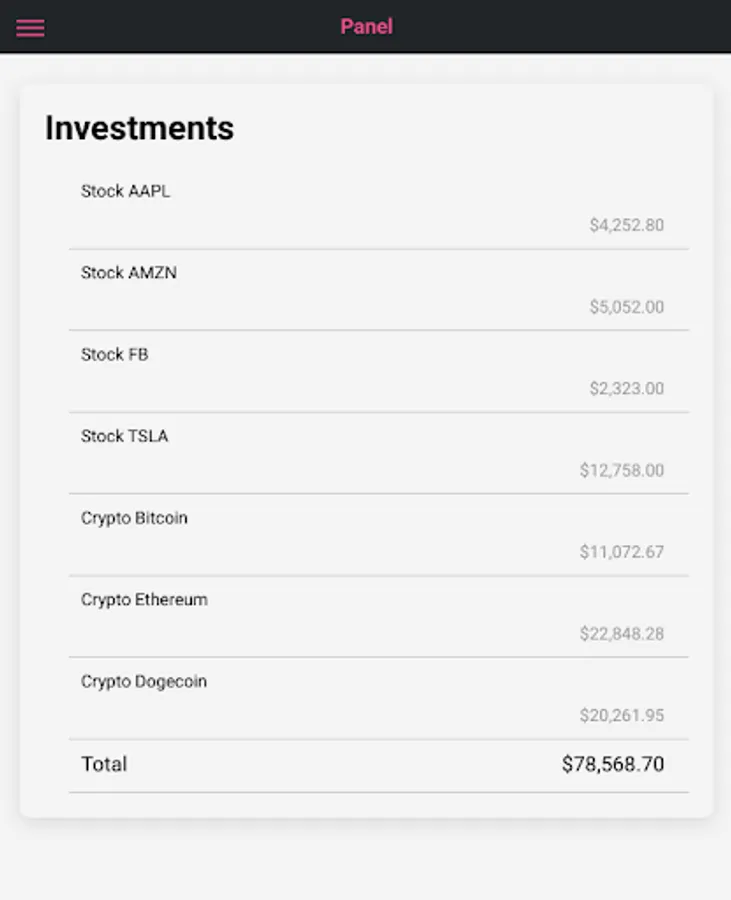This screenshot has height=900, width=731.
Task: Click the AMZN value $5,052.00
Action: point(626,307)
